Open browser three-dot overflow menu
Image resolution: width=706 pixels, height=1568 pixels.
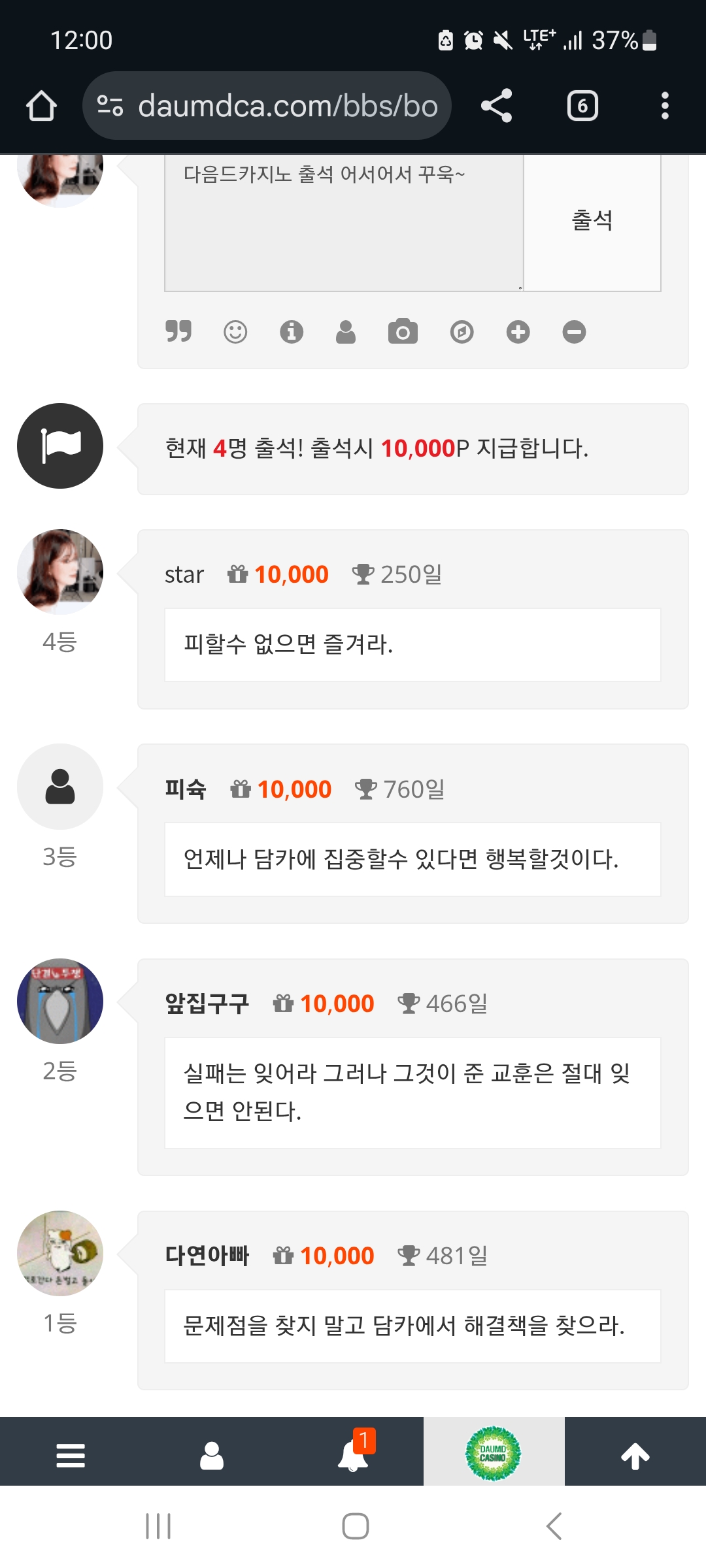(665, 106)
